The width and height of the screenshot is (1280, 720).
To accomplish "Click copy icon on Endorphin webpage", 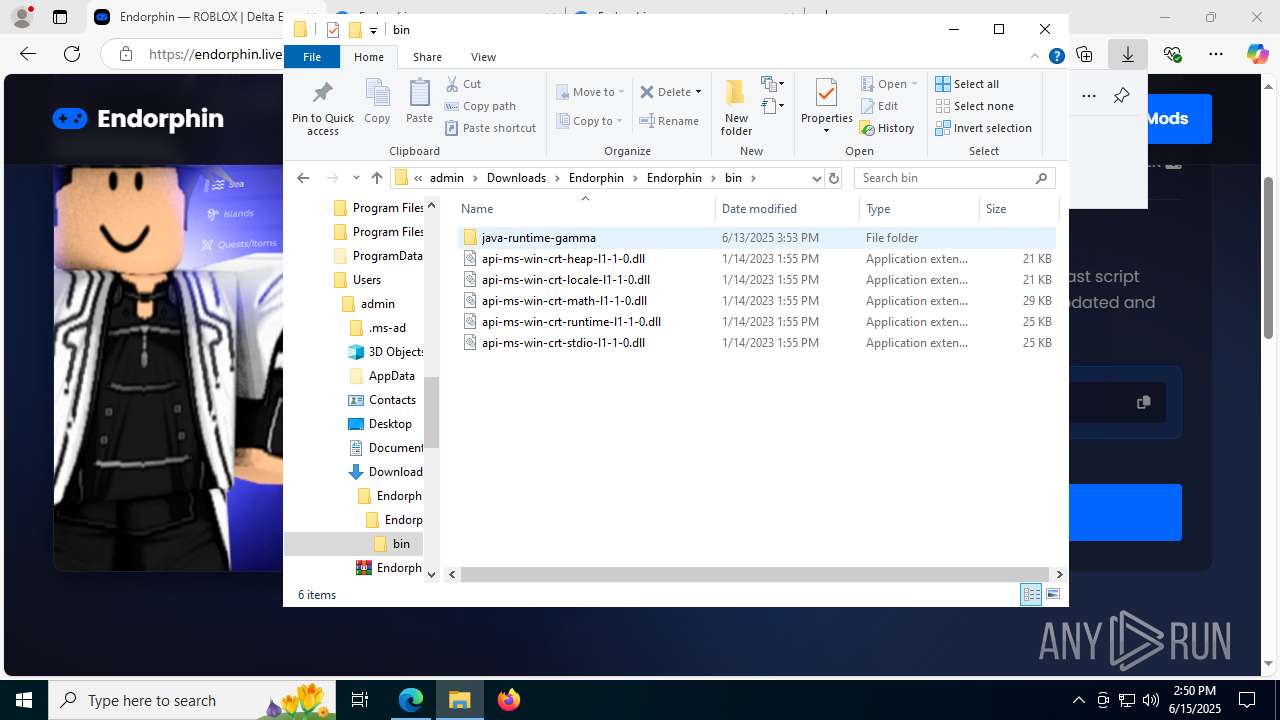I will click(1143, 402).
